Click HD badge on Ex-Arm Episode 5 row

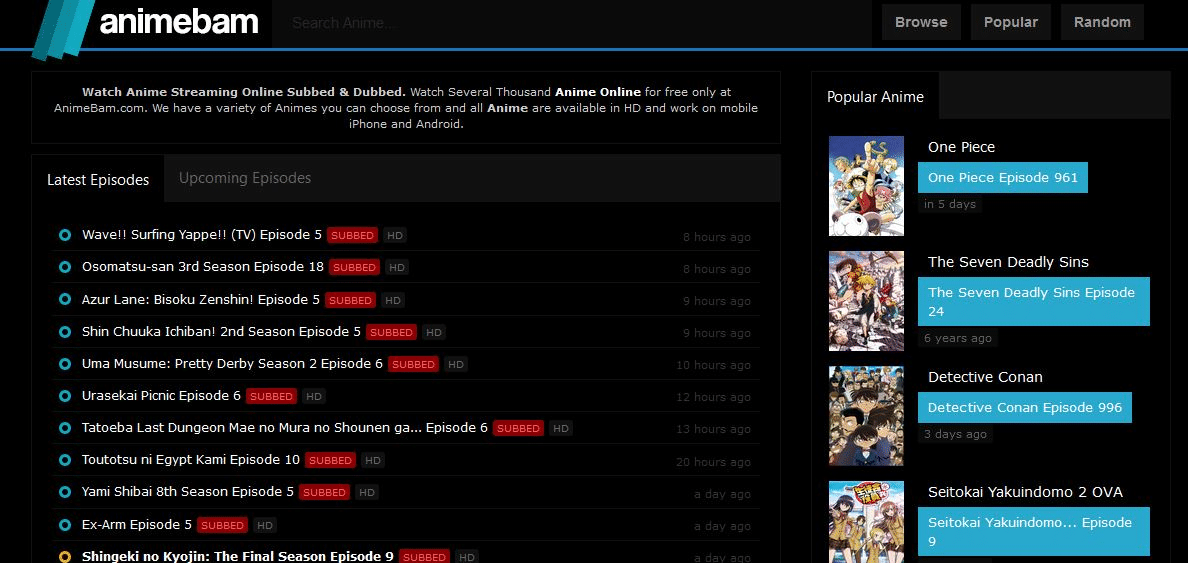(264, 524)
